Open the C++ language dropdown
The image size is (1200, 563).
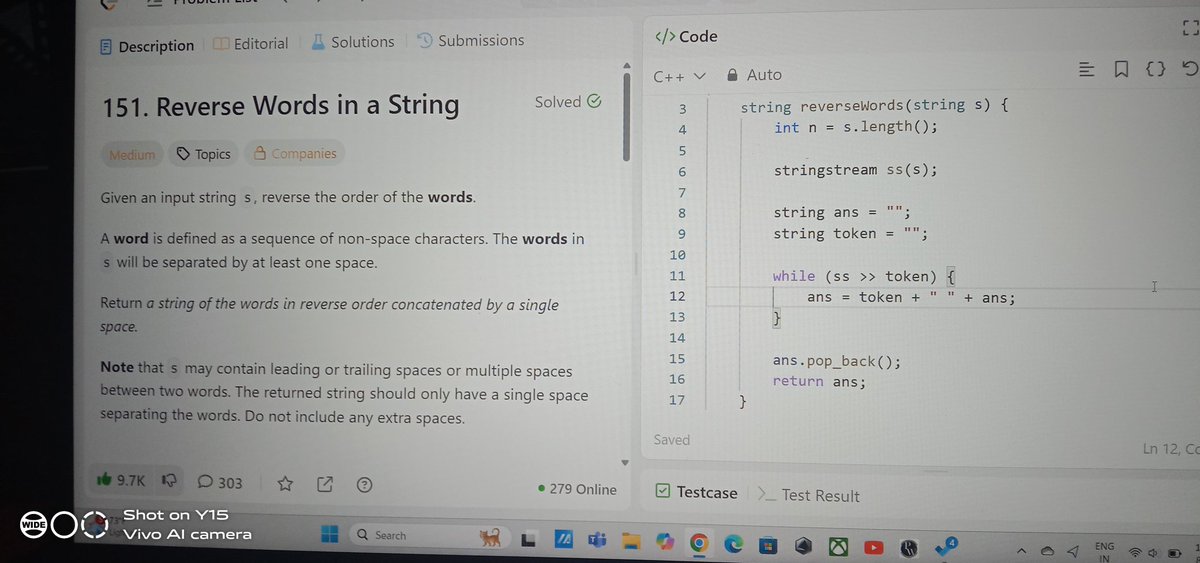pos(679,76)
